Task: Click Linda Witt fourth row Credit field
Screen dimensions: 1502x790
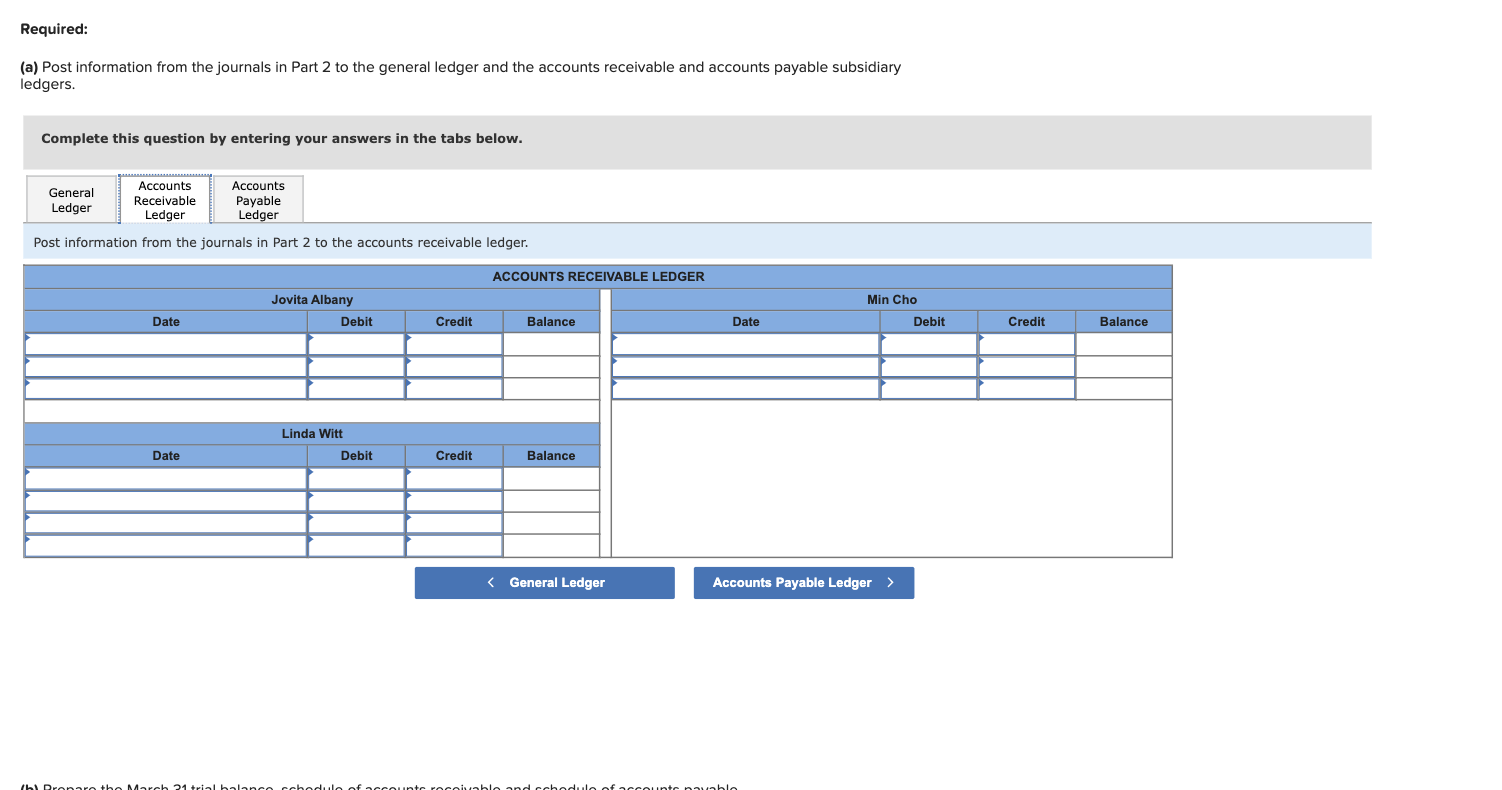Action: [454, 545]
